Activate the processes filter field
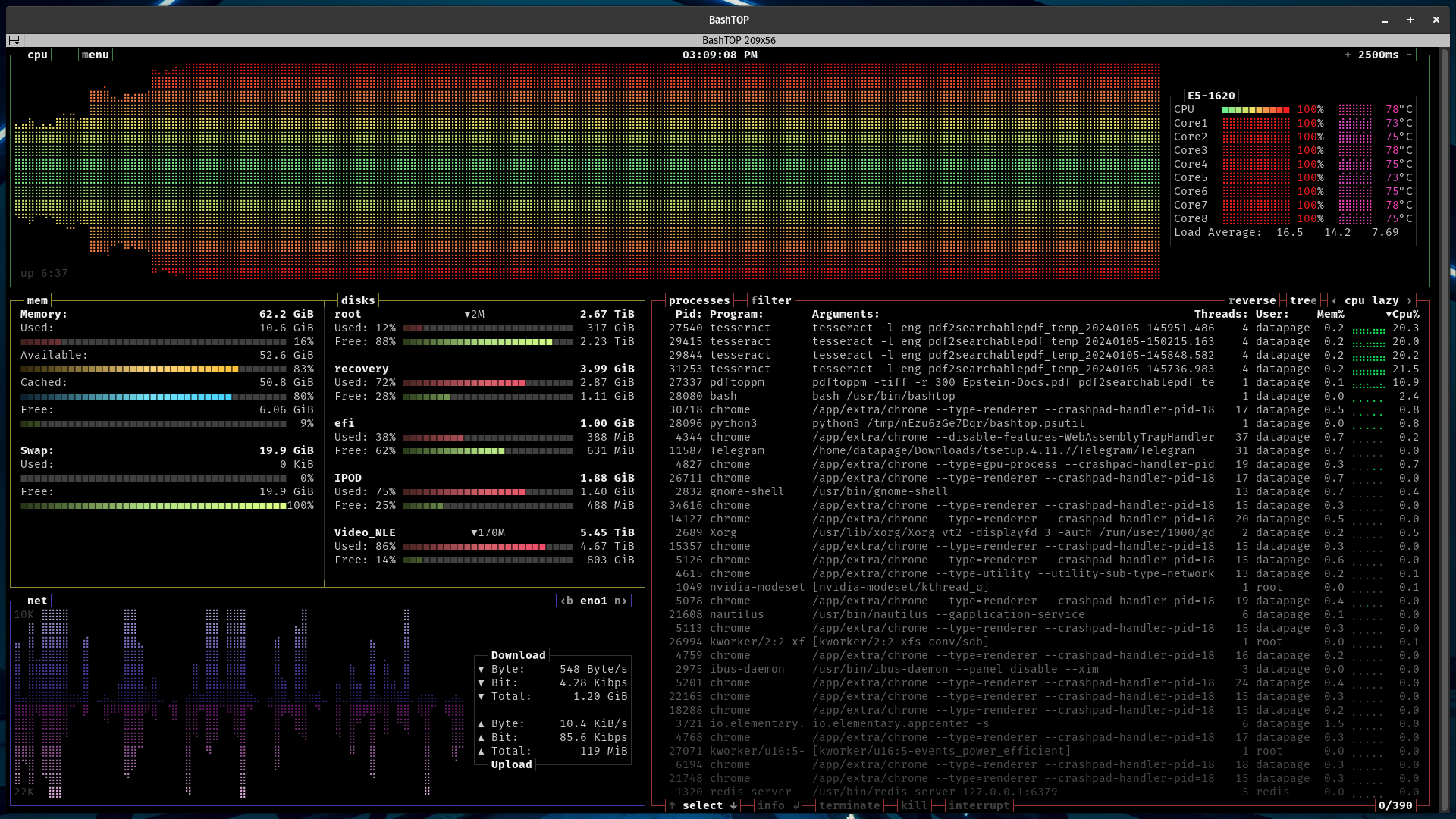The height and width of the screenshot is (819, 1456). pyautogui.click(x=770, y=300)
